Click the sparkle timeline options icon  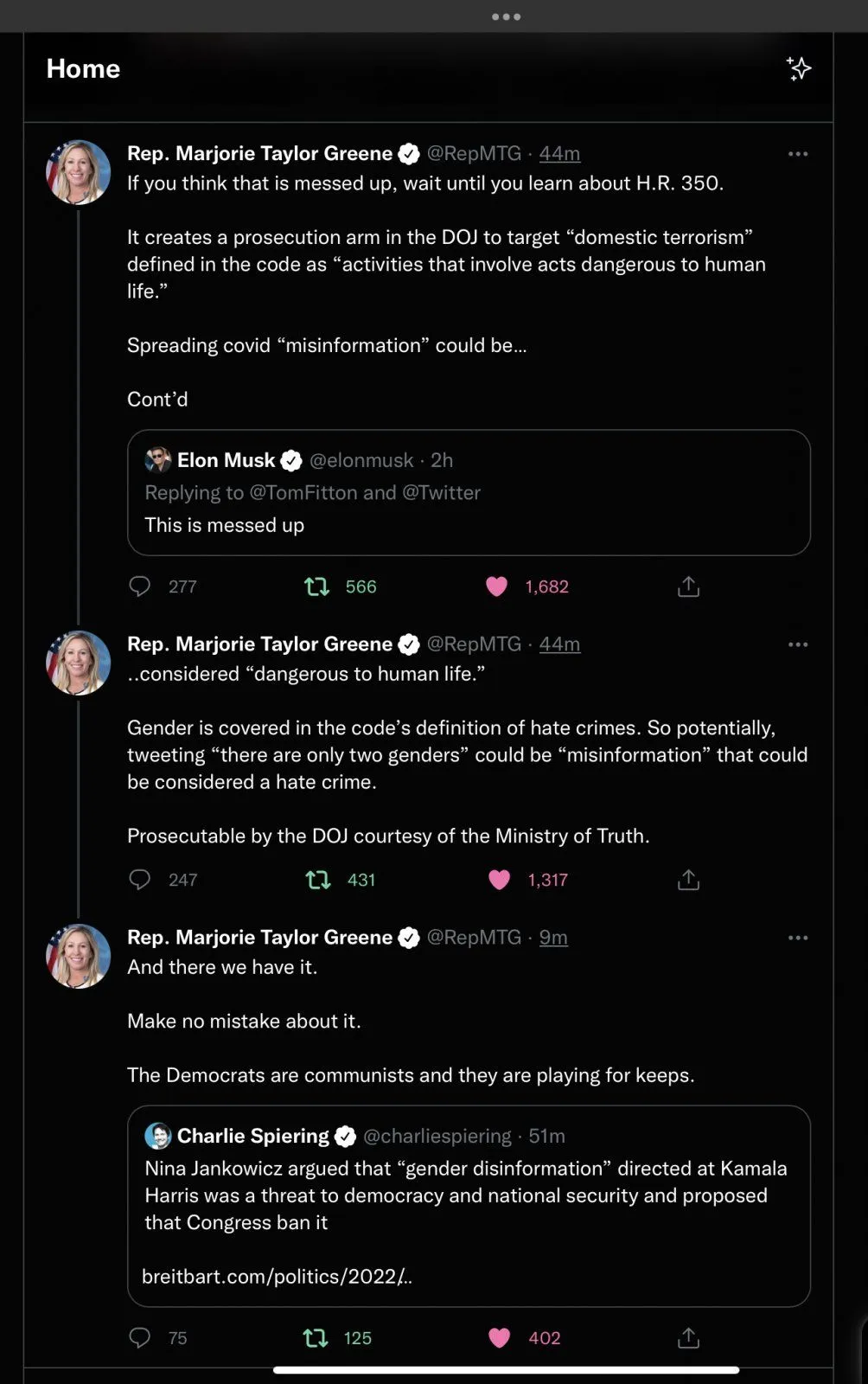[798, 68]
